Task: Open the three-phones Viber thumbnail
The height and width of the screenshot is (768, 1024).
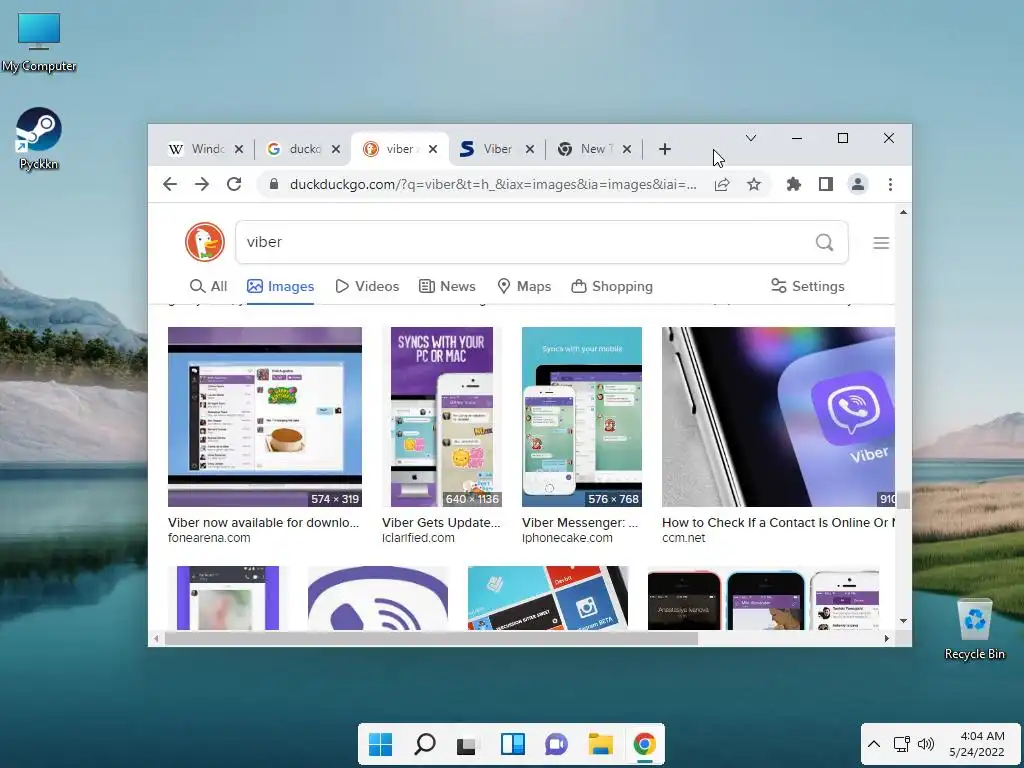Action: pos(763,598)
